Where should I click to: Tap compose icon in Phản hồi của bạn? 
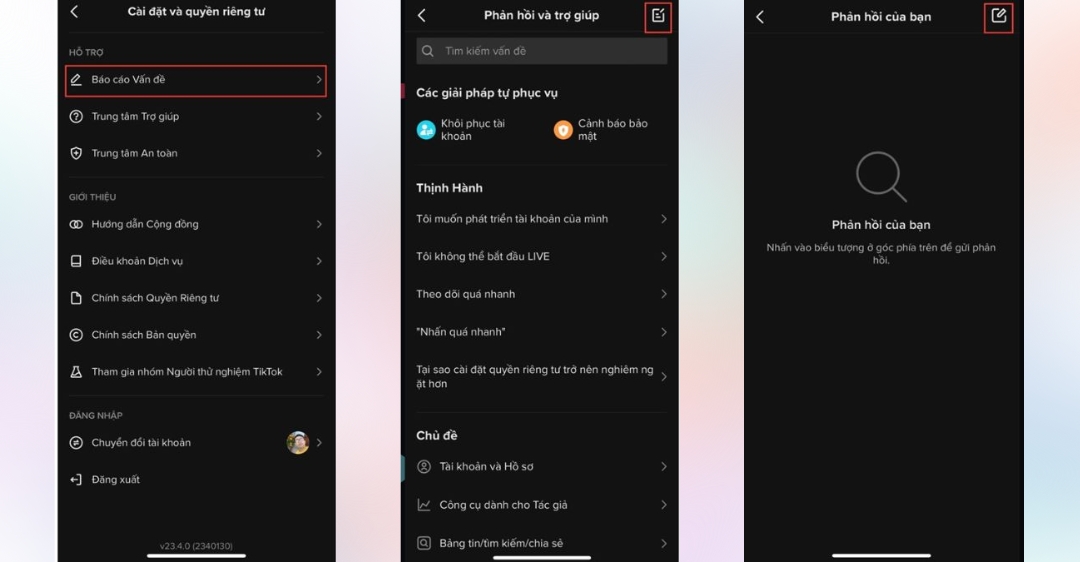pos(998,15)
